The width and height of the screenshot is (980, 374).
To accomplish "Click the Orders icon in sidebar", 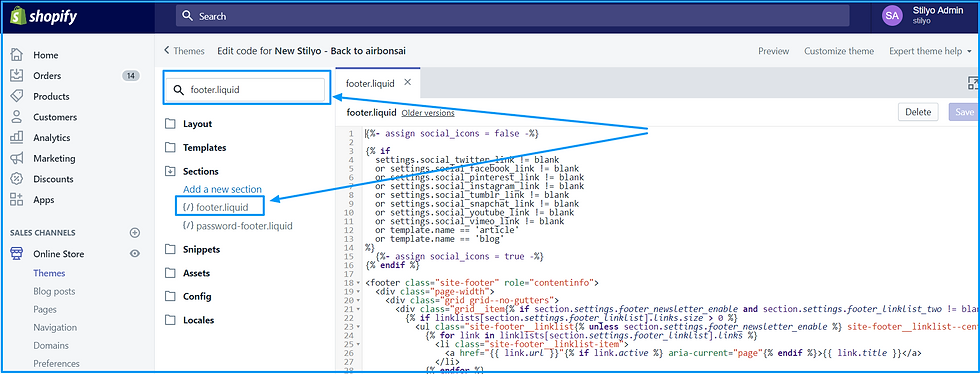I will [17, 76].
